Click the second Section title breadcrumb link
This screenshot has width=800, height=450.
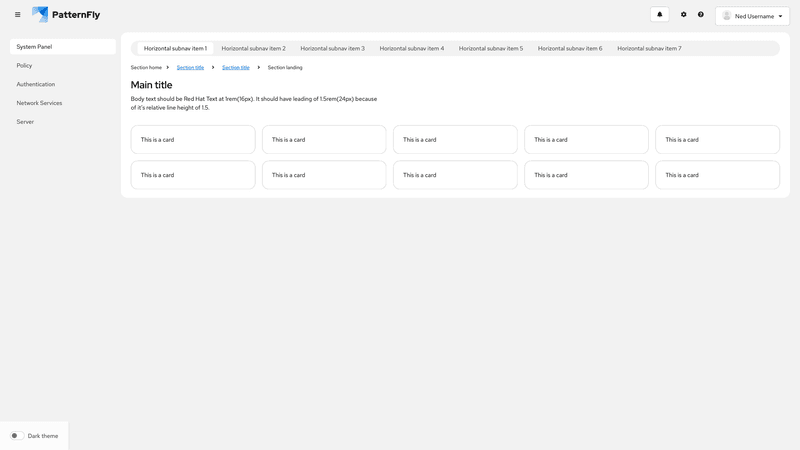236,68
